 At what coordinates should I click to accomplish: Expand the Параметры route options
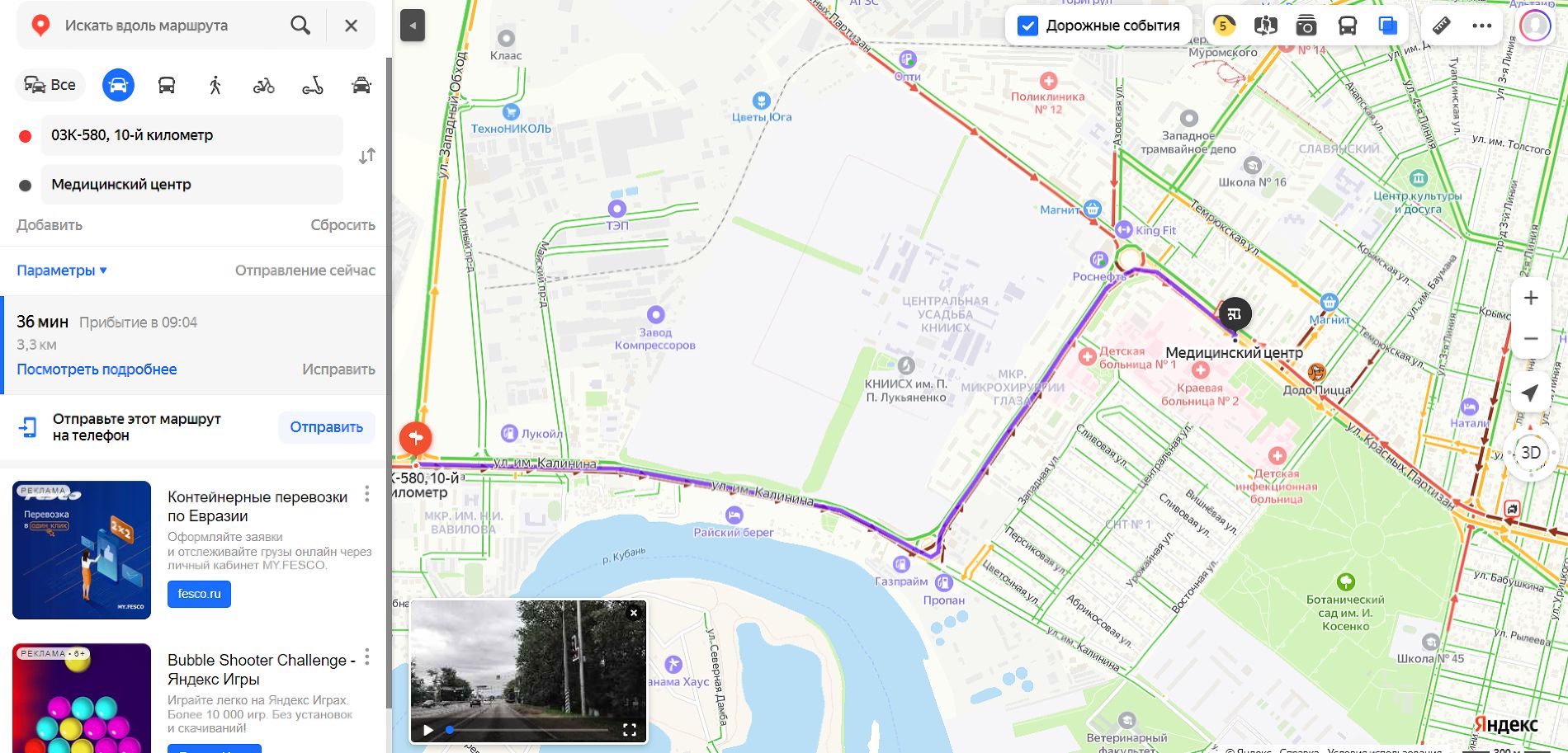pyautogui.click(x=62, y=271)
